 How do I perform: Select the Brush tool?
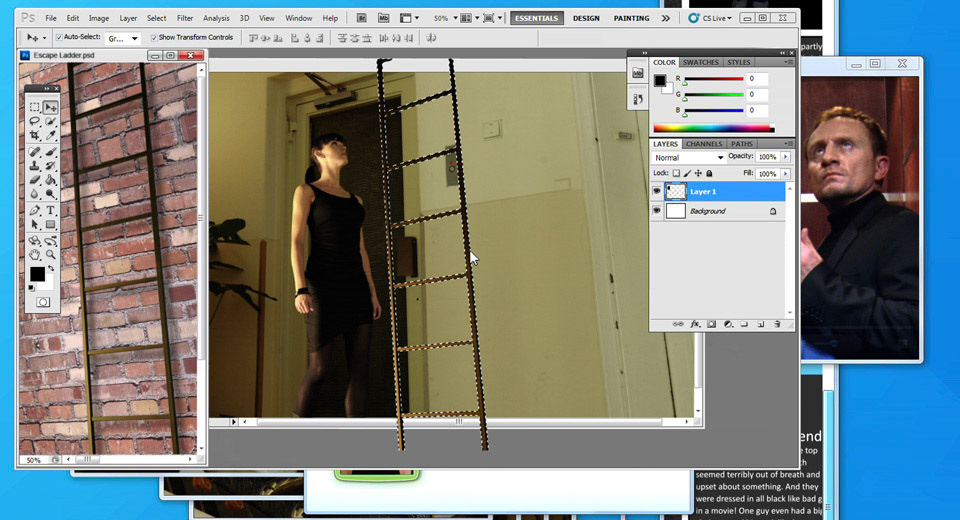point(50,151)
